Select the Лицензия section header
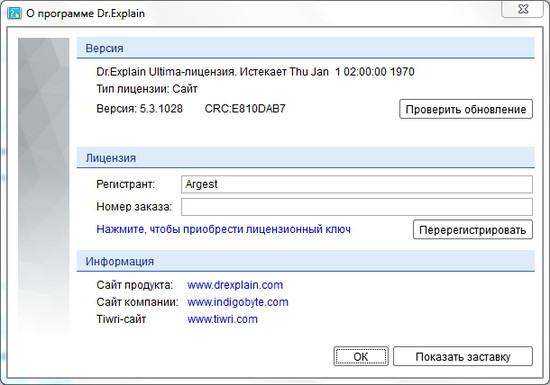The height and width of the screenshot is (385, 550). click(x=306, y=158)
